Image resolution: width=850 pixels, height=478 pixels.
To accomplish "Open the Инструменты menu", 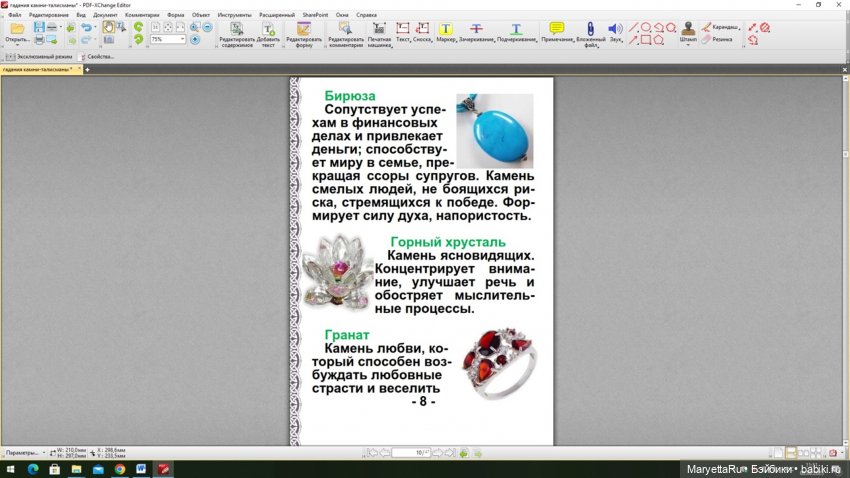I will (x=234, y=16).
